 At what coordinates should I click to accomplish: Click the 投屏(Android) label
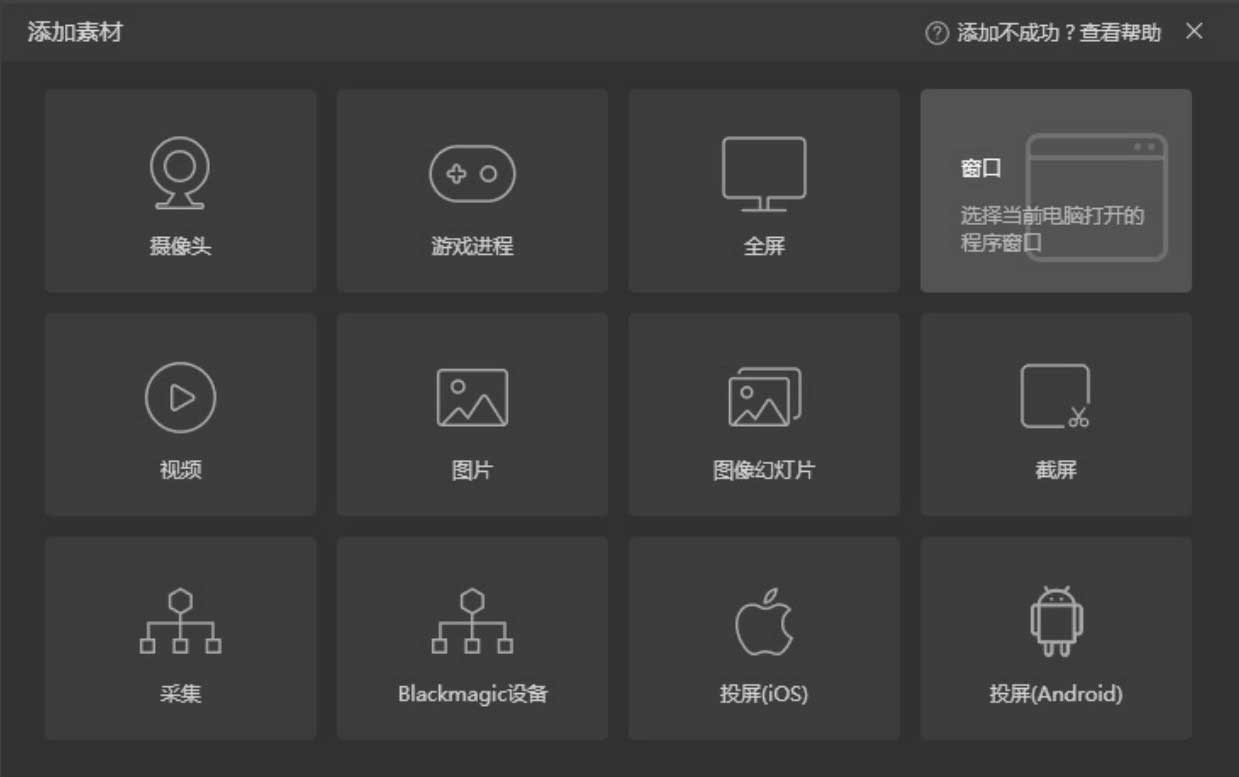click(x=1056, y=694)
